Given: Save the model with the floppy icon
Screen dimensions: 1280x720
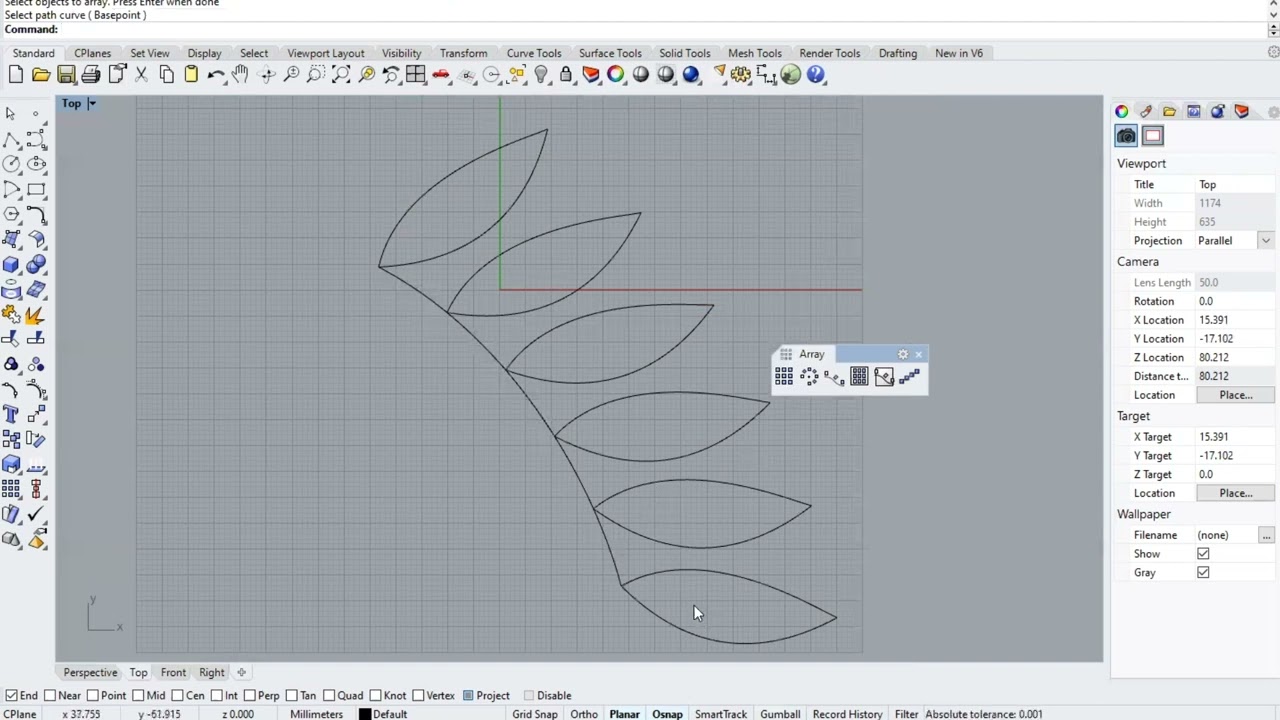Looking at the screenshot, I should [x=66, y=75].
